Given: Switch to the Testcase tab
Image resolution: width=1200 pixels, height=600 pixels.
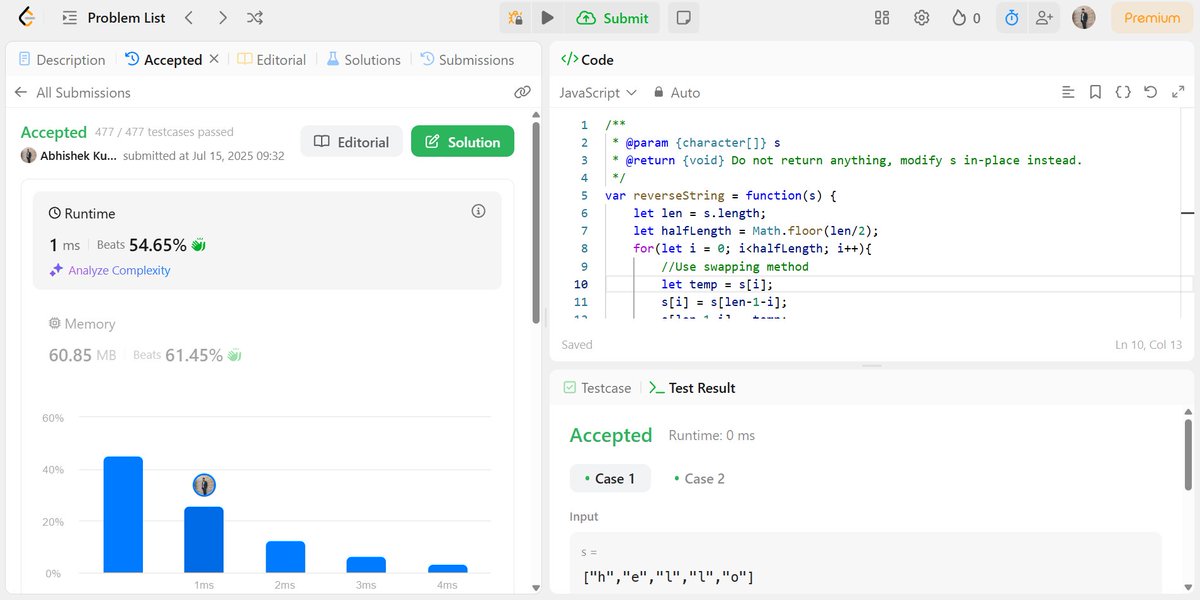Looking at the screenshot, I should point(597,388).
